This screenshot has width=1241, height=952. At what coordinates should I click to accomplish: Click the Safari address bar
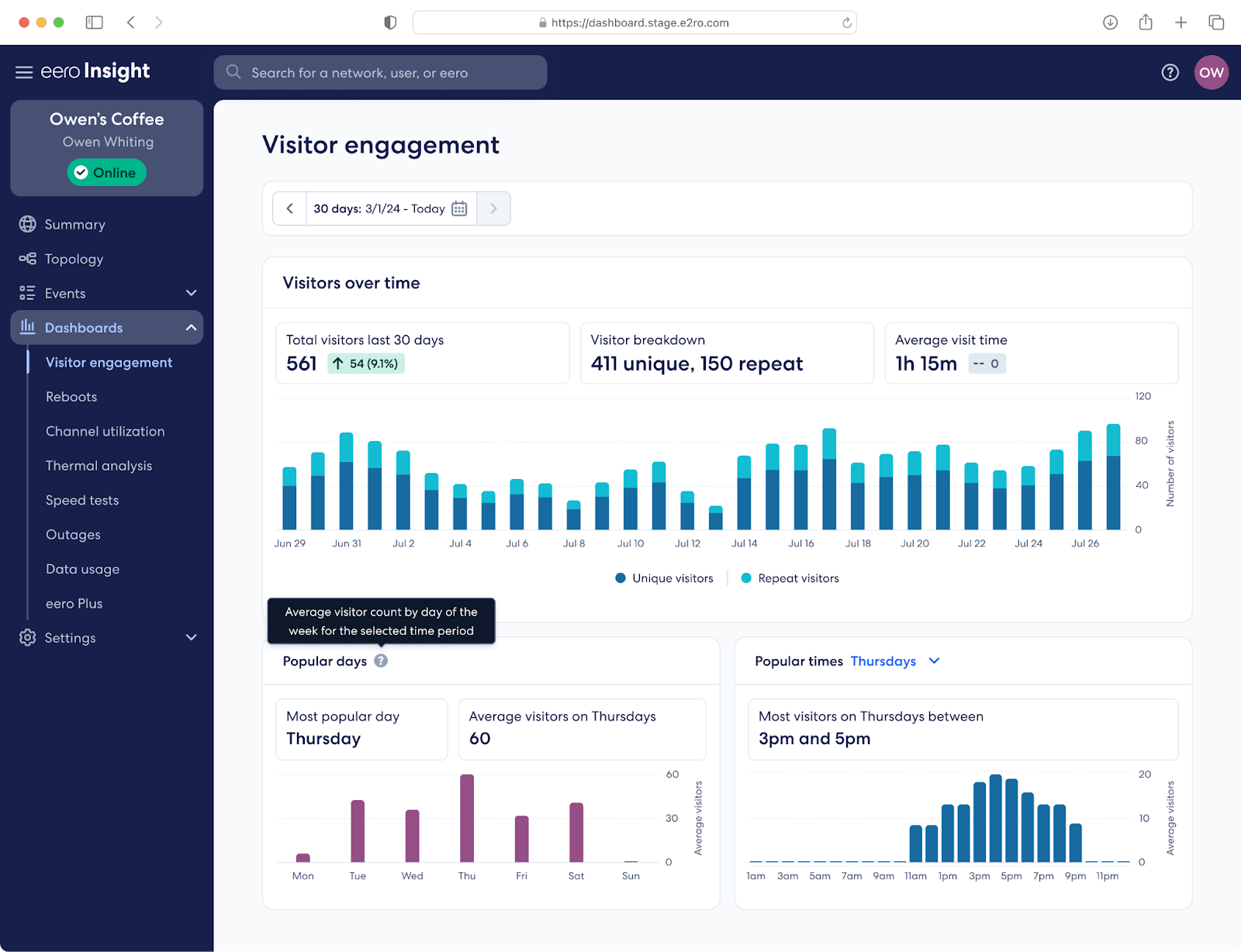(634, 22)
